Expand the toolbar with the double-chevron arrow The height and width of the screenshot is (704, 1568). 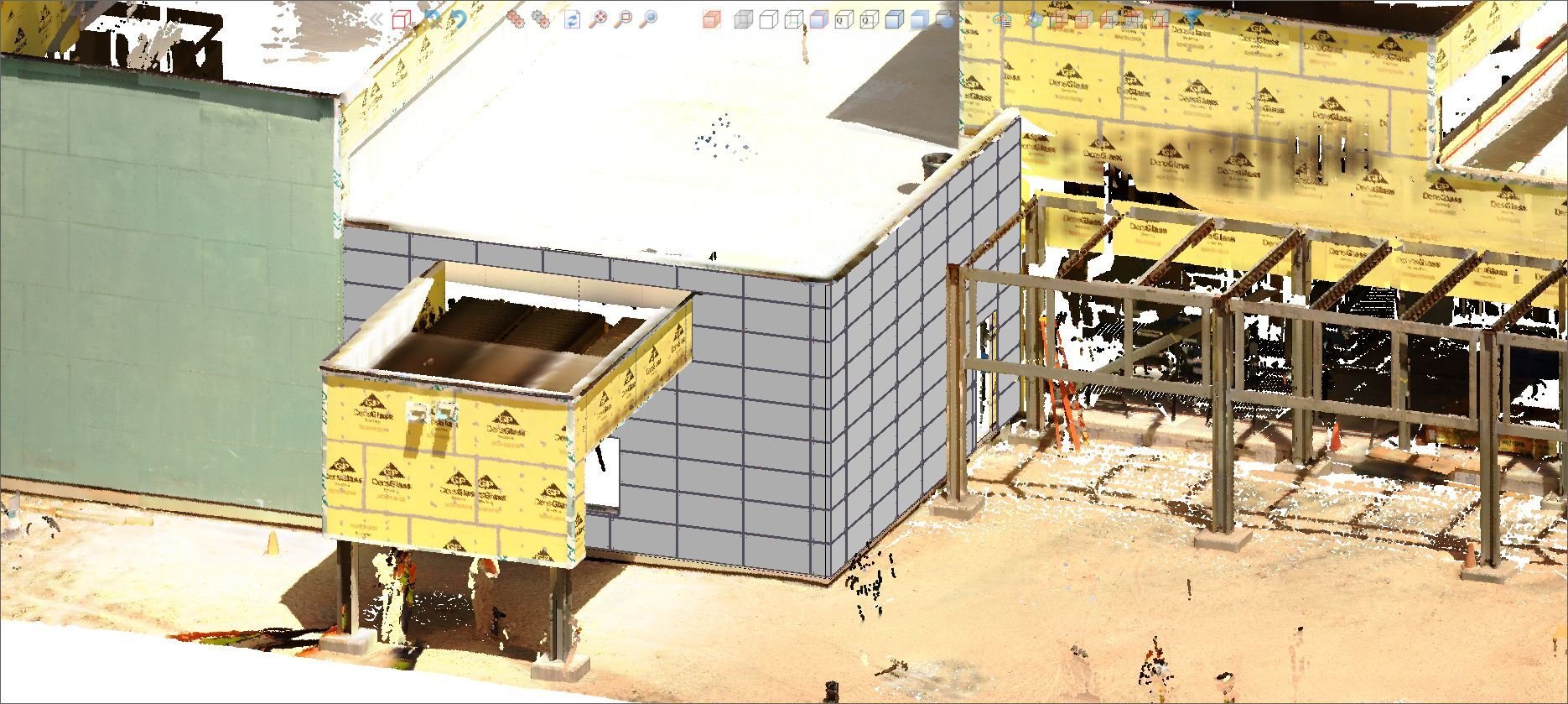point(376,19)
